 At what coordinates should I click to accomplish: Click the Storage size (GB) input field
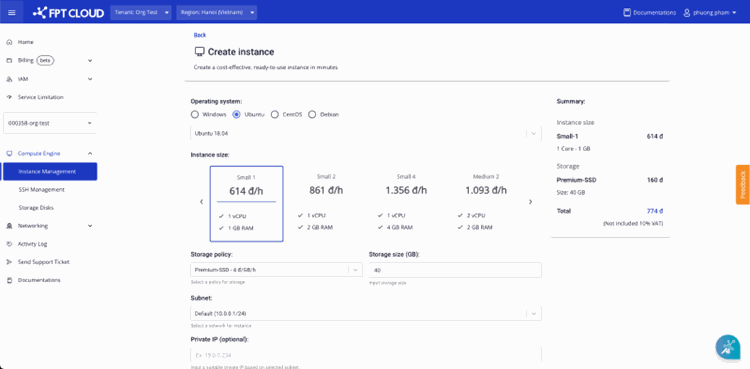point(455,270)
